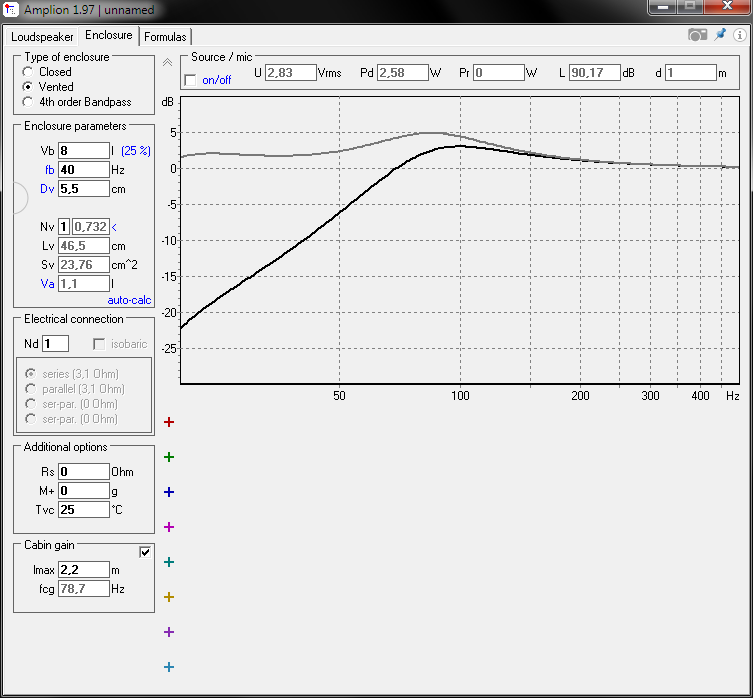Minimize the Amplion window
Viewport: 753px width, 698px height.
663,7
